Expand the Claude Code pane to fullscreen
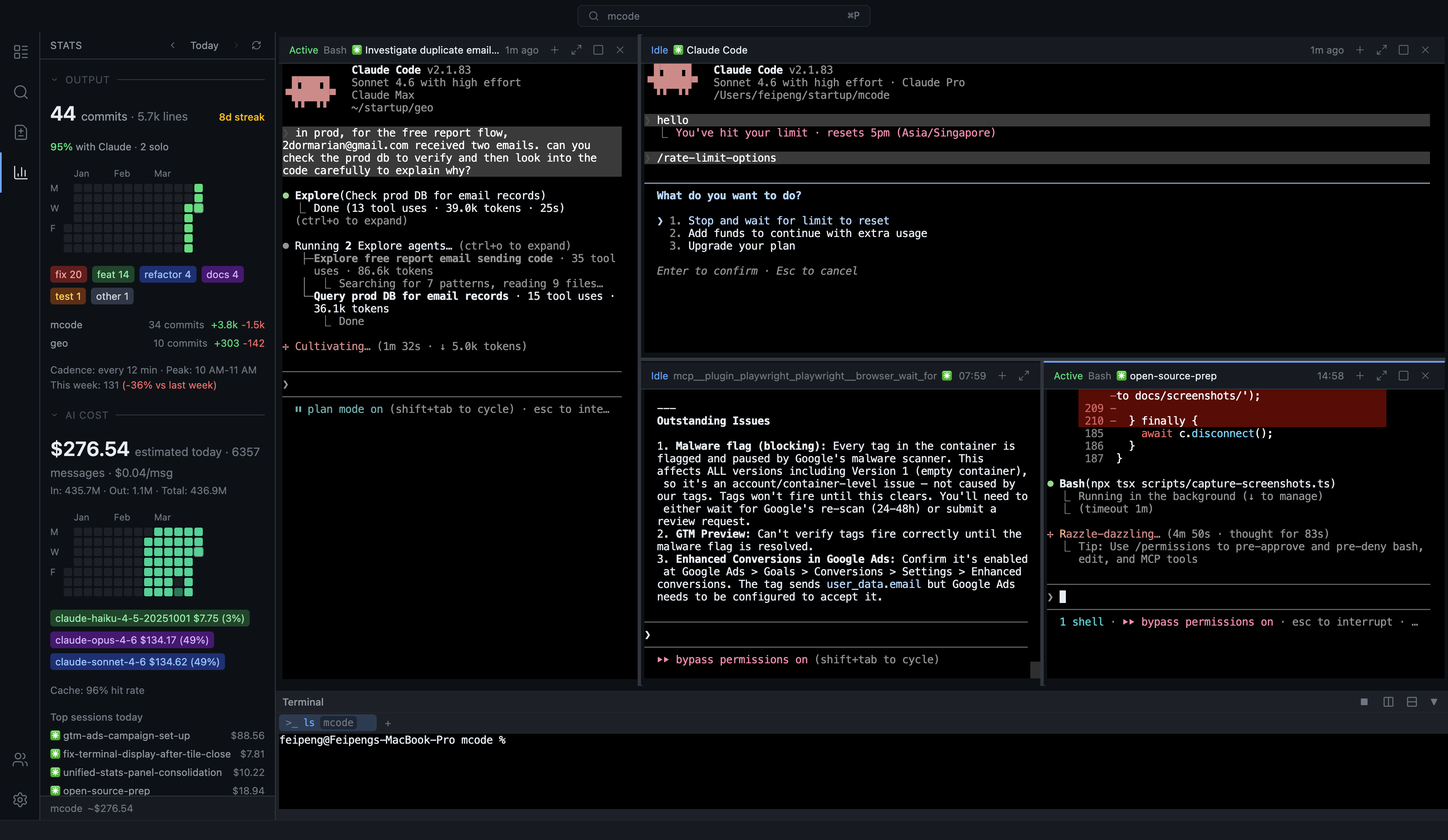This screenshot has height=840, width=1448. [x=1382, y=50]
